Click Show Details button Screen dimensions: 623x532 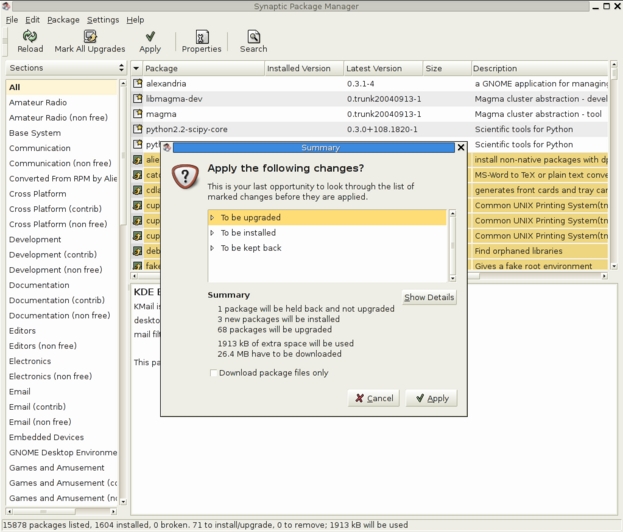[x=429, y=297]
